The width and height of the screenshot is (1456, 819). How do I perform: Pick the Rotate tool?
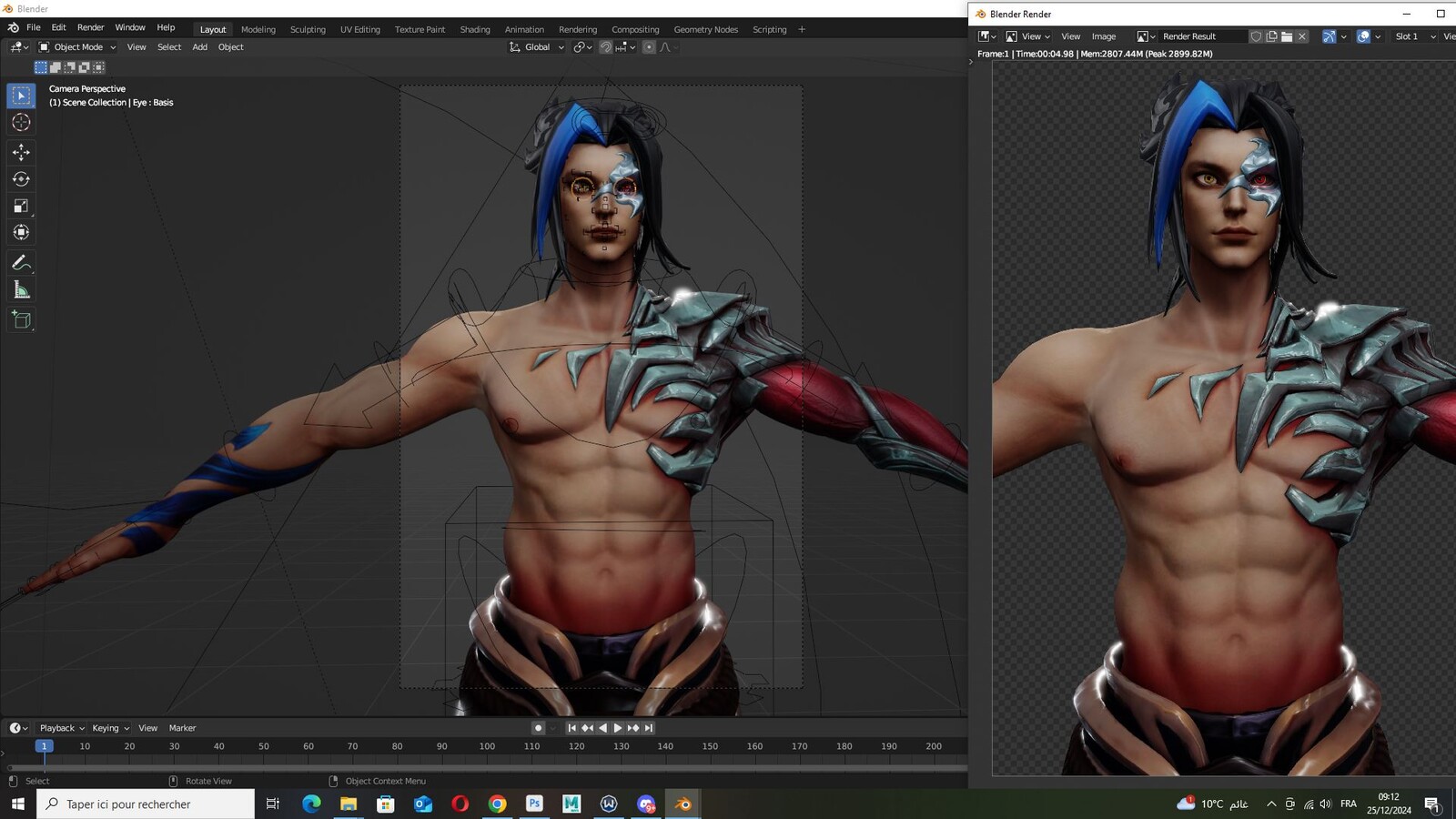(21, 179)
